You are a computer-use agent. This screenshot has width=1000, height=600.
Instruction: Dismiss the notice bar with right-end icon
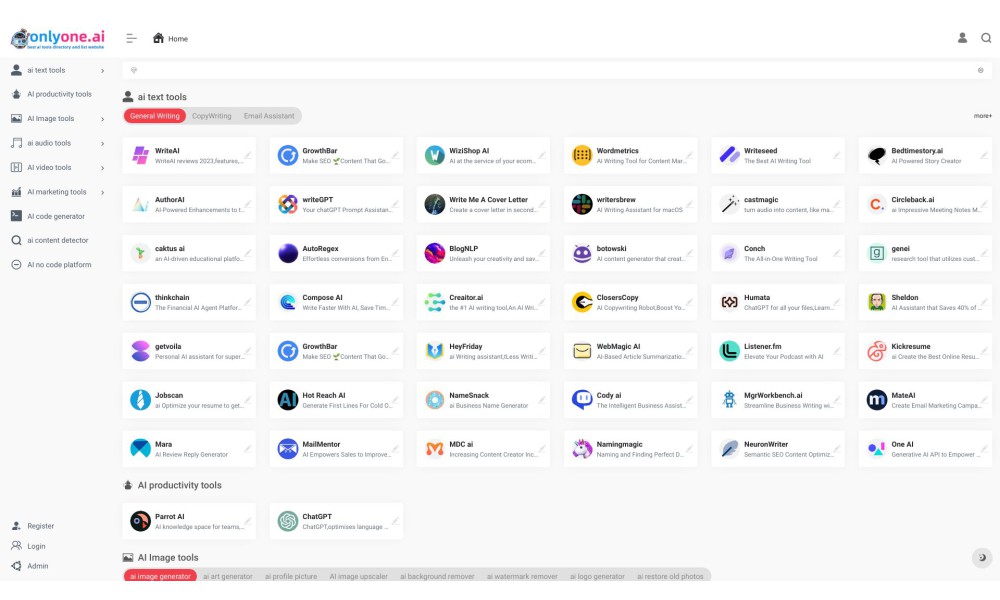click(x=981, y=71)
